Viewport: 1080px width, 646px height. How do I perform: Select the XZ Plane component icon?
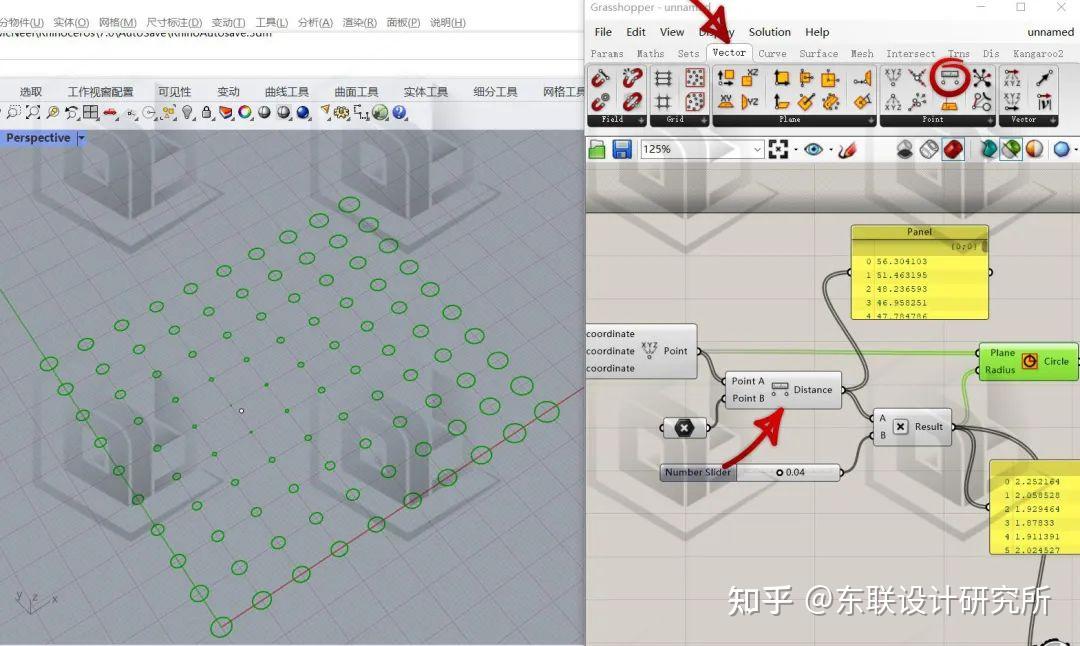point(749,78)
